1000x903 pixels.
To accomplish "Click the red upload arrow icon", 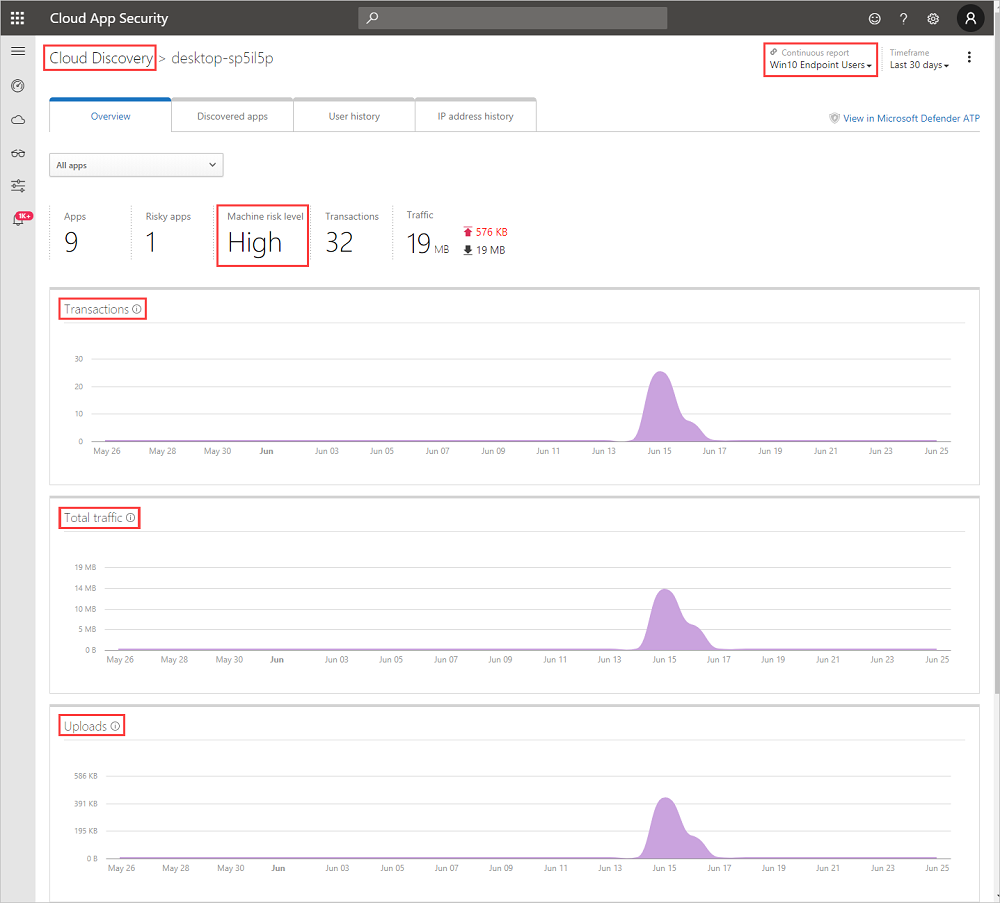I will pos(467,231).
